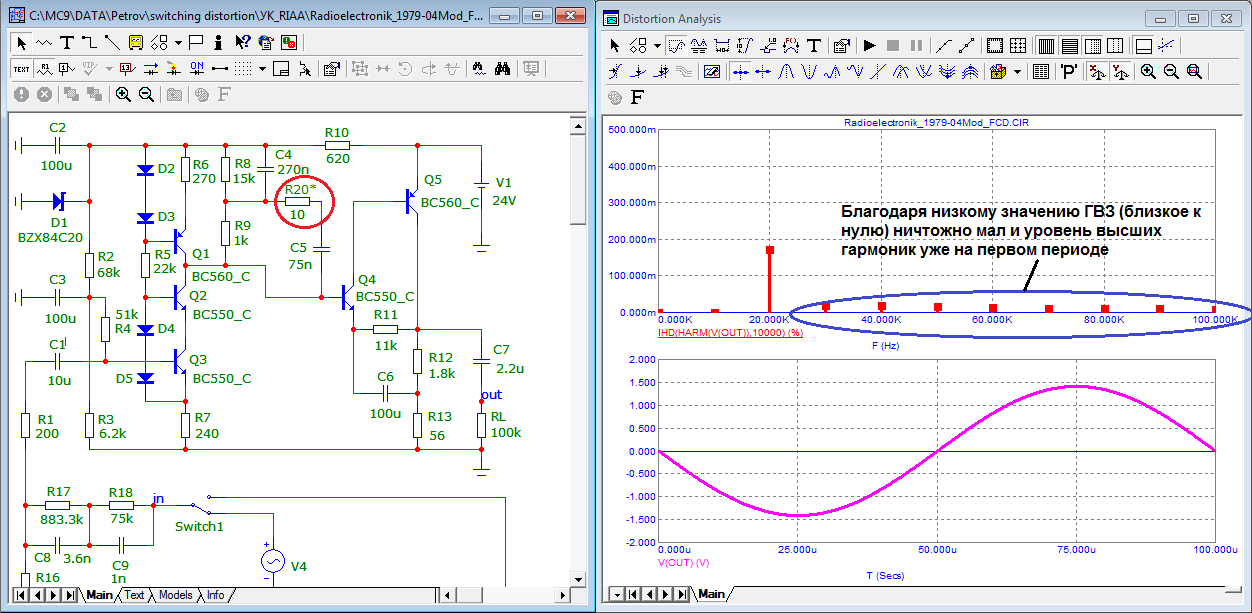Zoom in on the schematic
Image resolution: width=1252 pixels, height=613 pixels.
click(123, 94)
